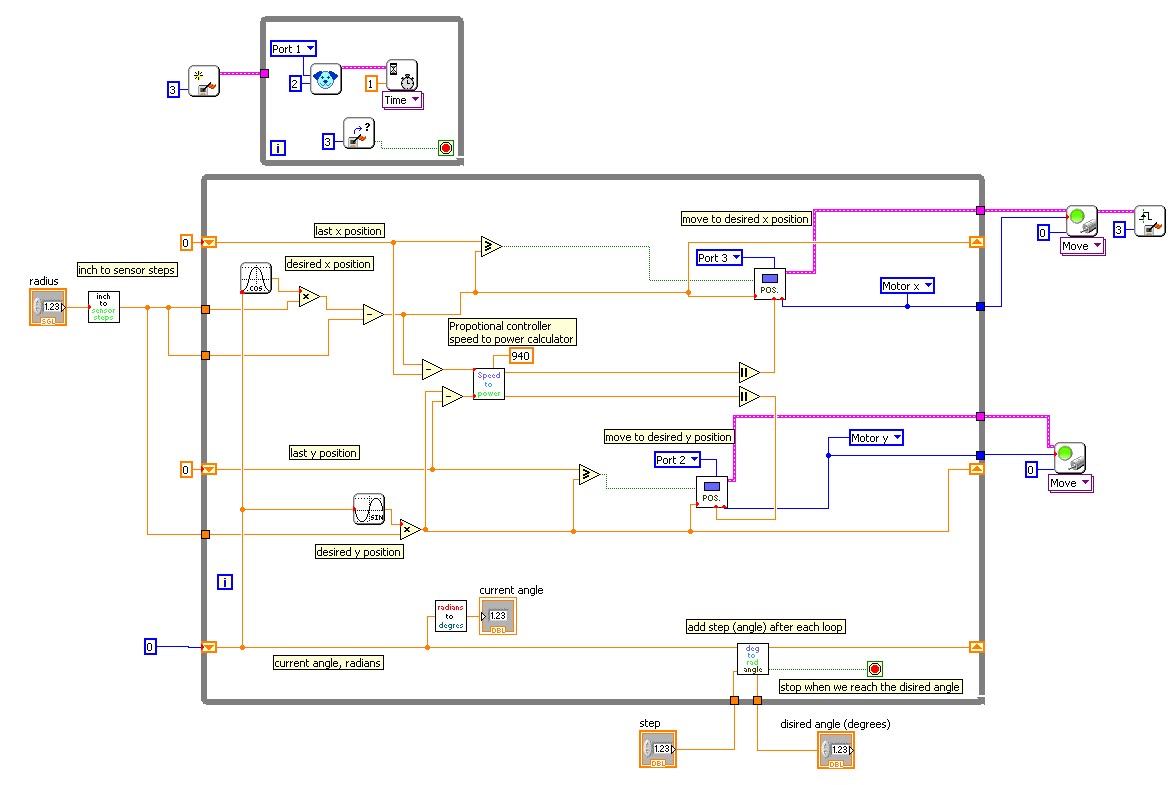
Task: Click the cosine function block
Action: (x=255, y=278)
